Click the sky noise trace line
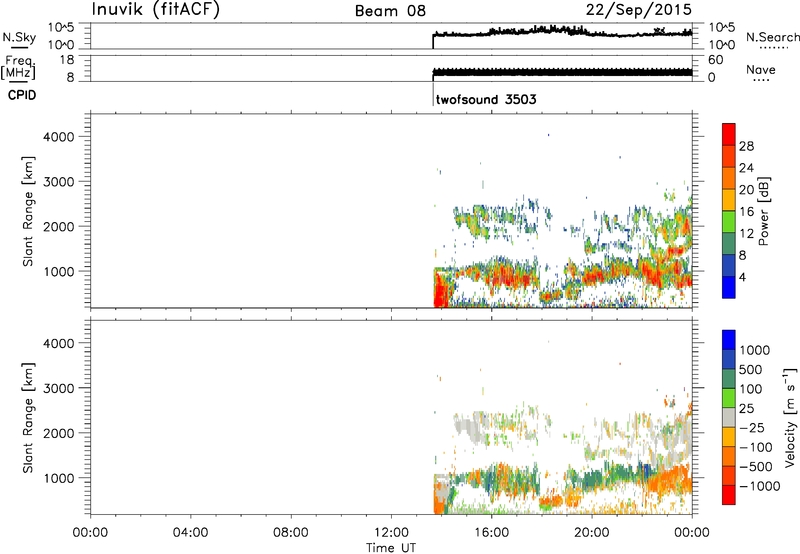800x554 pixels. pyautogui.click(x=562, y=32)
